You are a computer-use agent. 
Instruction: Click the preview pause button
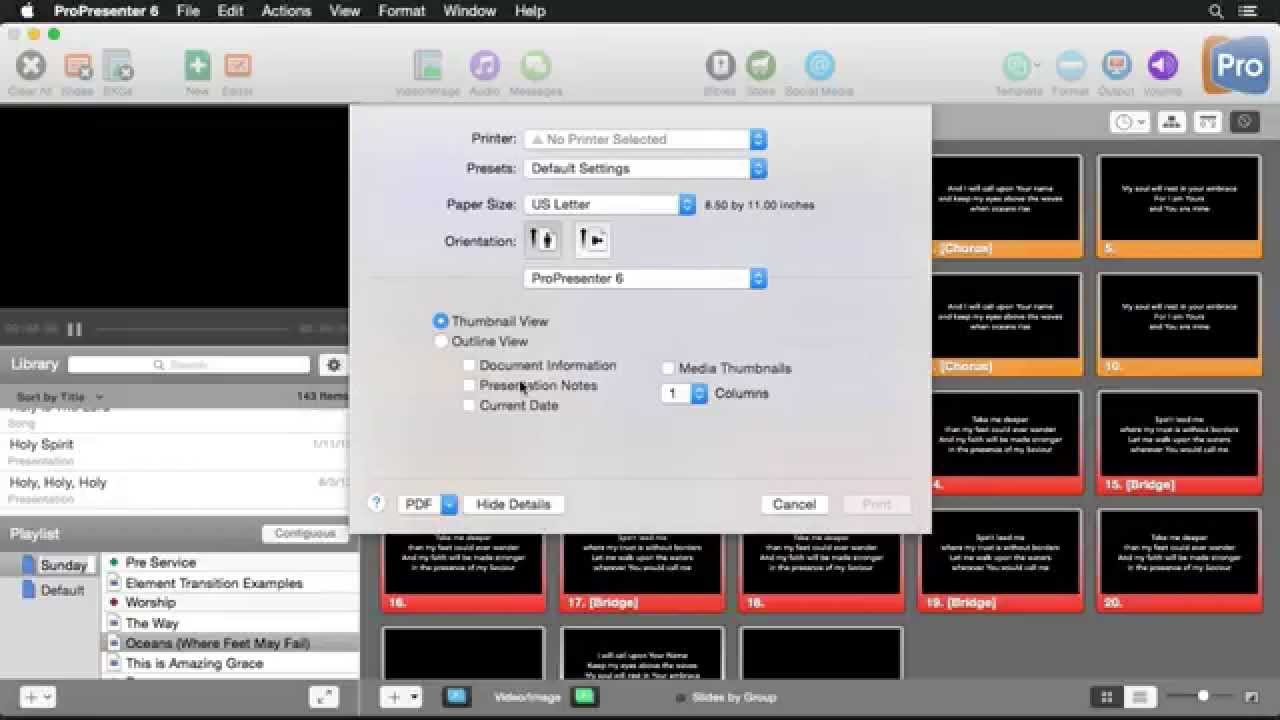74,329
